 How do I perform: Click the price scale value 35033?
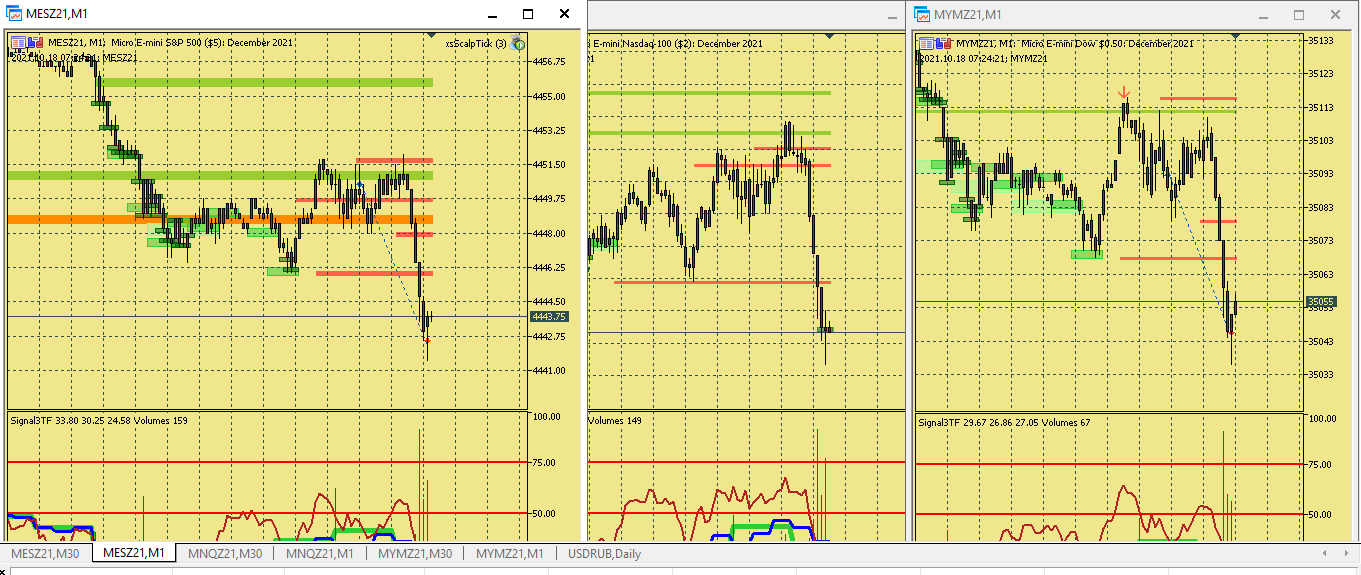[x=1321, y=375]
